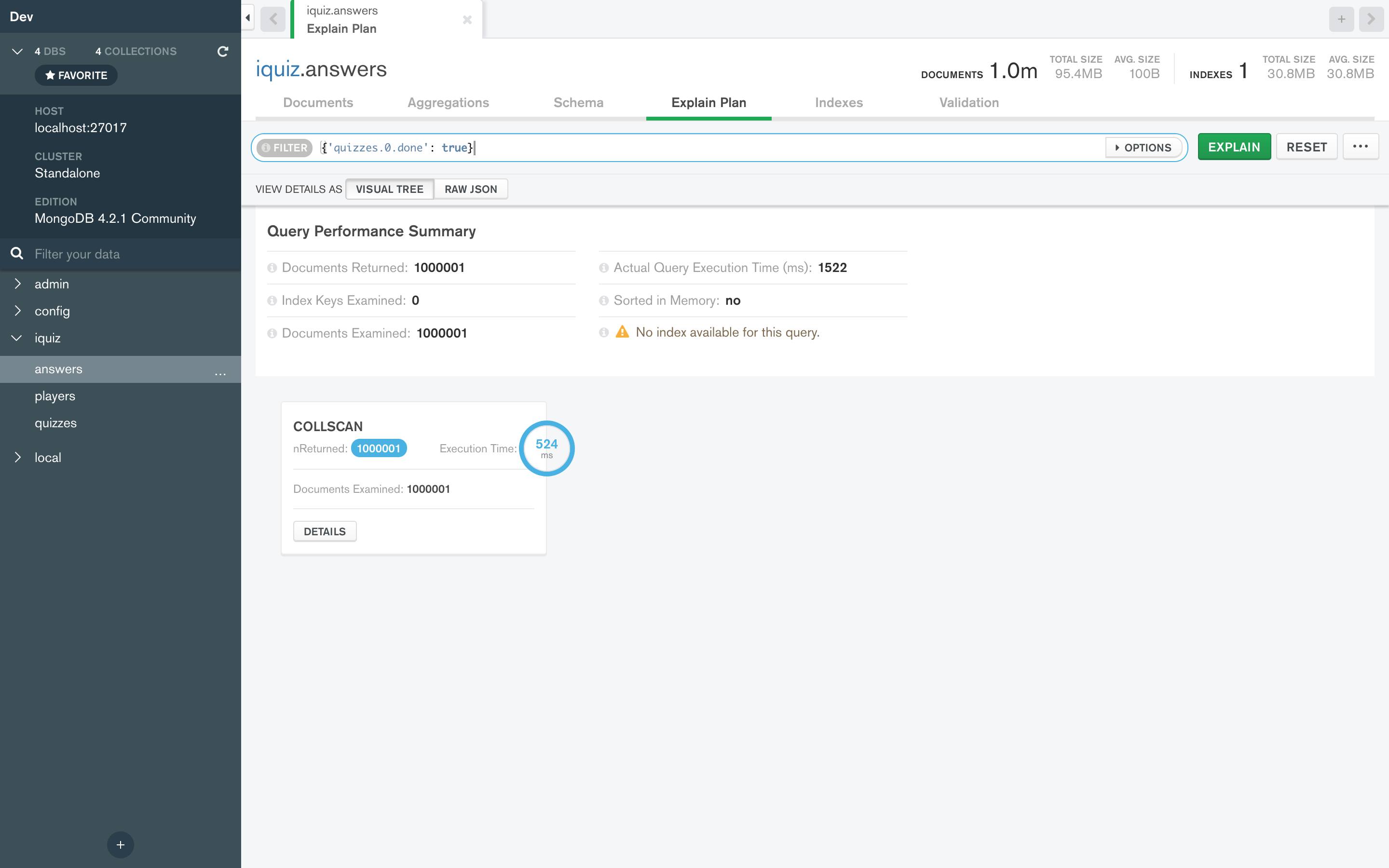Viewport: 1389px width, 868px height.
Task: Open the Aggregations tab
Action: [448, 103]
